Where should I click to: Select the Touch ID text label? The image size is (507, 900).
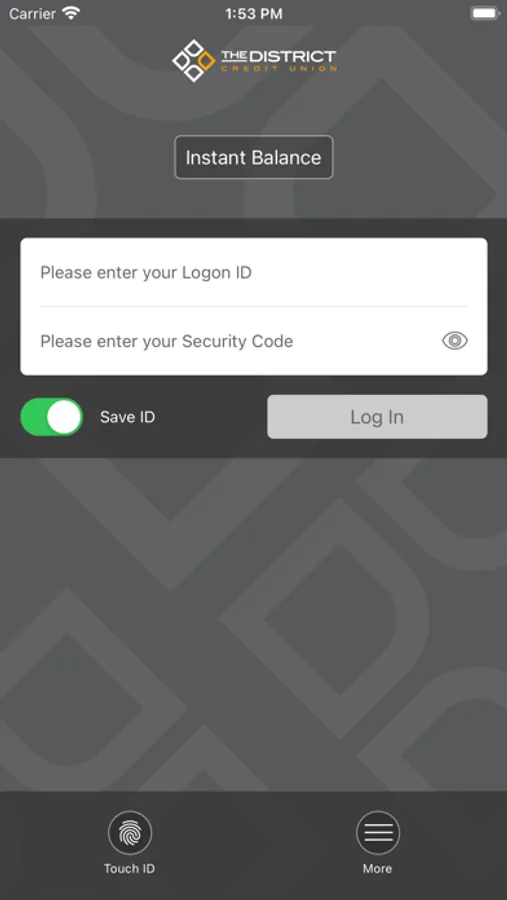(x=129, y=868)
